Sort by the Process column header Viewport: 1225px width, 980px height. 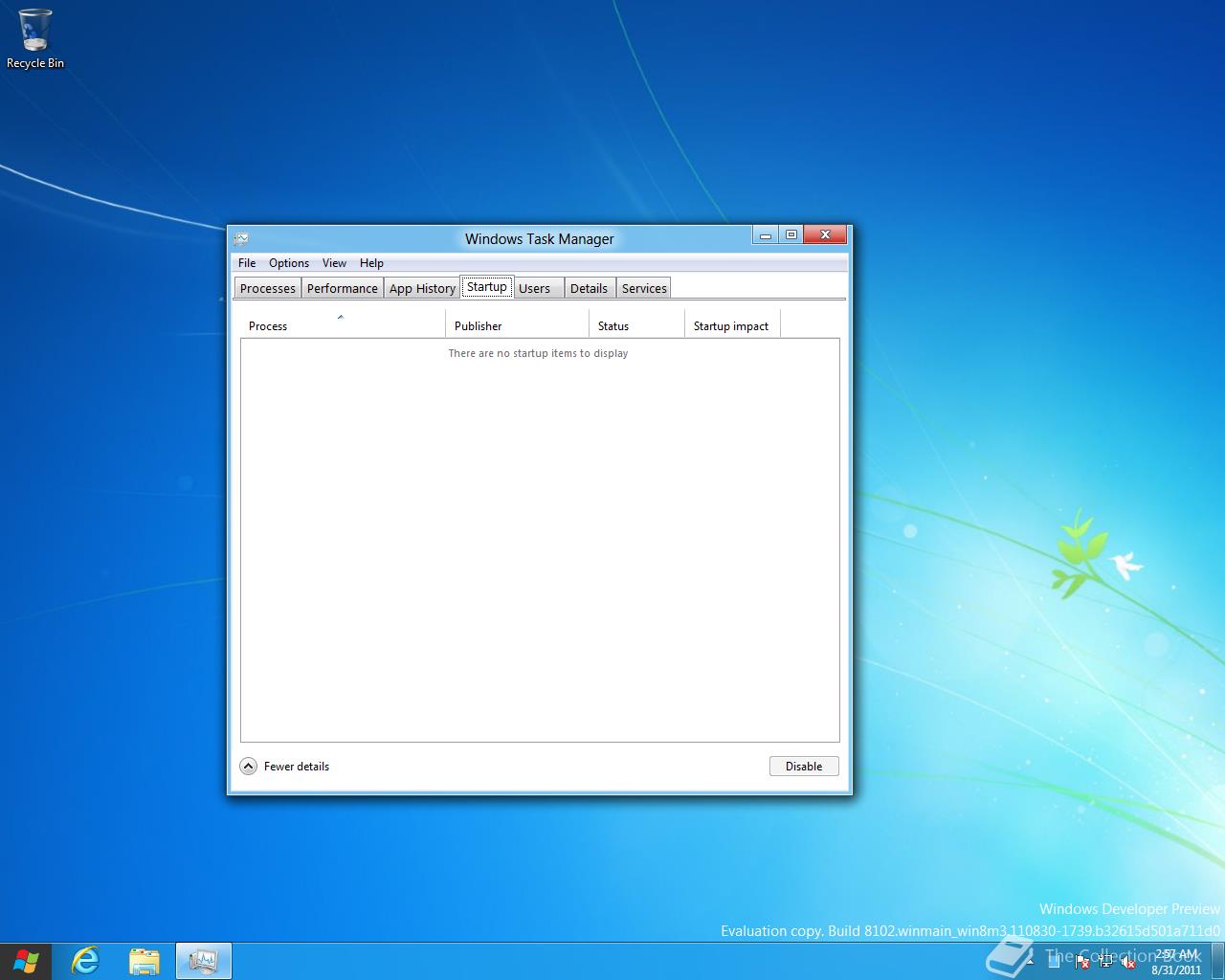point(343,323)
